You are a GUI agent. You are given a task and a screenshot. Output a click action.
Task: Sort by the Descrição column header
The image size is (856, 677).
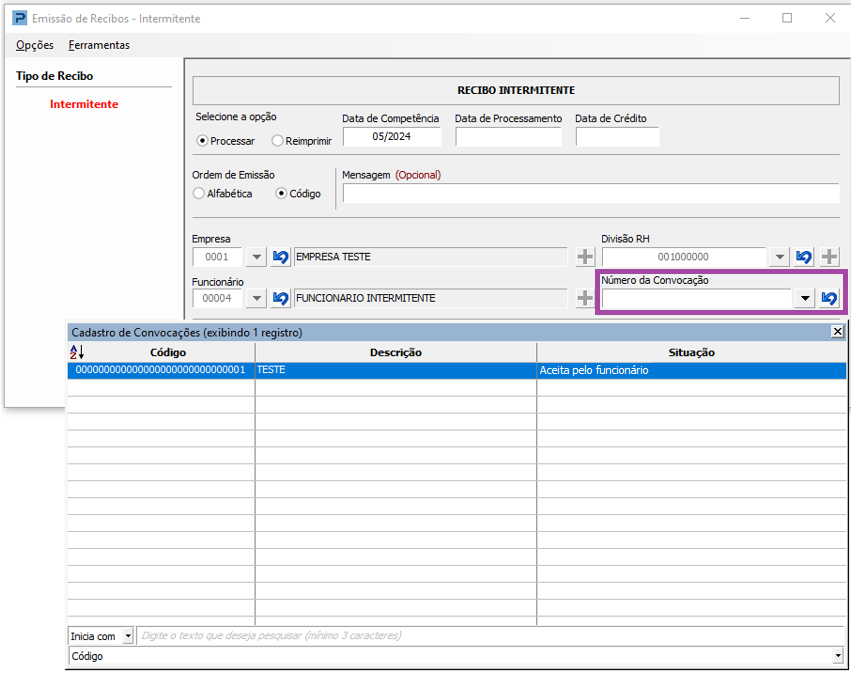point(396,352)
